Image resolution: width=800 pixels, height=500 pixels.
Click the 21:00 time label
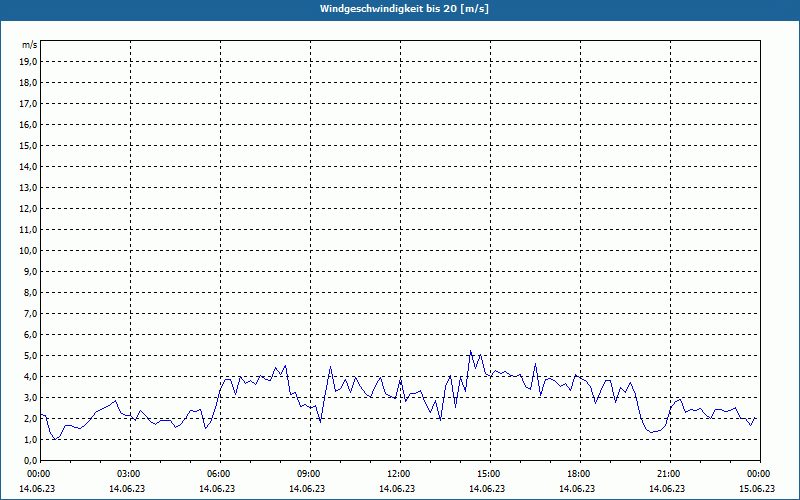point(670,474)
